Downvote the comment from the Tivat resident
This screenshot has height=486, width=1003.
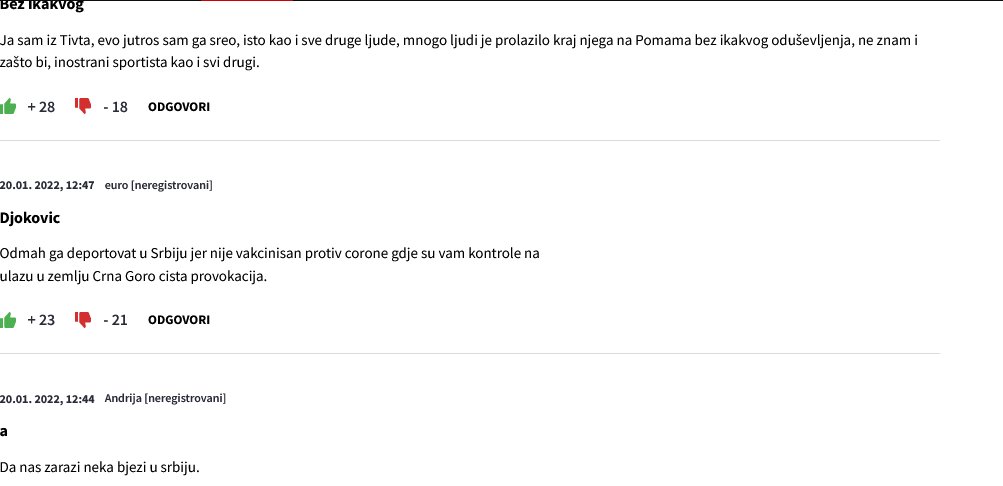tap(83, 106)
